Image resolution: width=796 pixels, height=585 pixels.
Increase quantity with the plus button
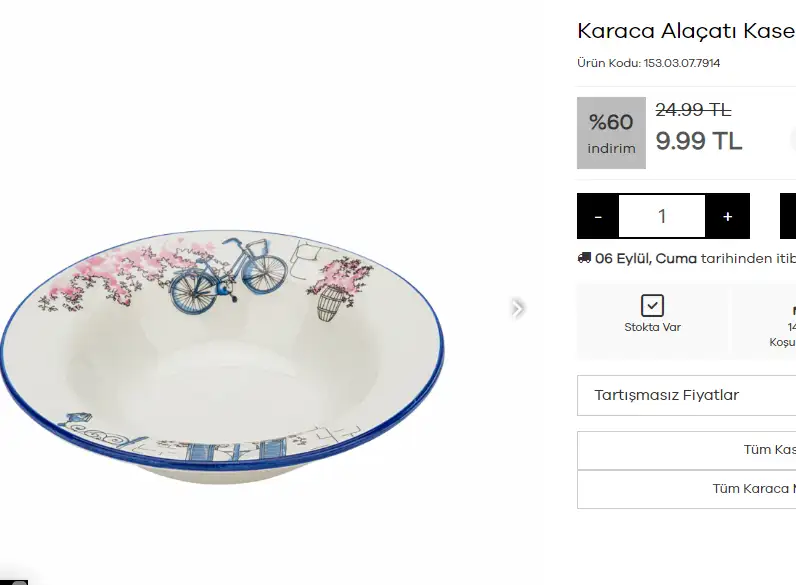727,216
